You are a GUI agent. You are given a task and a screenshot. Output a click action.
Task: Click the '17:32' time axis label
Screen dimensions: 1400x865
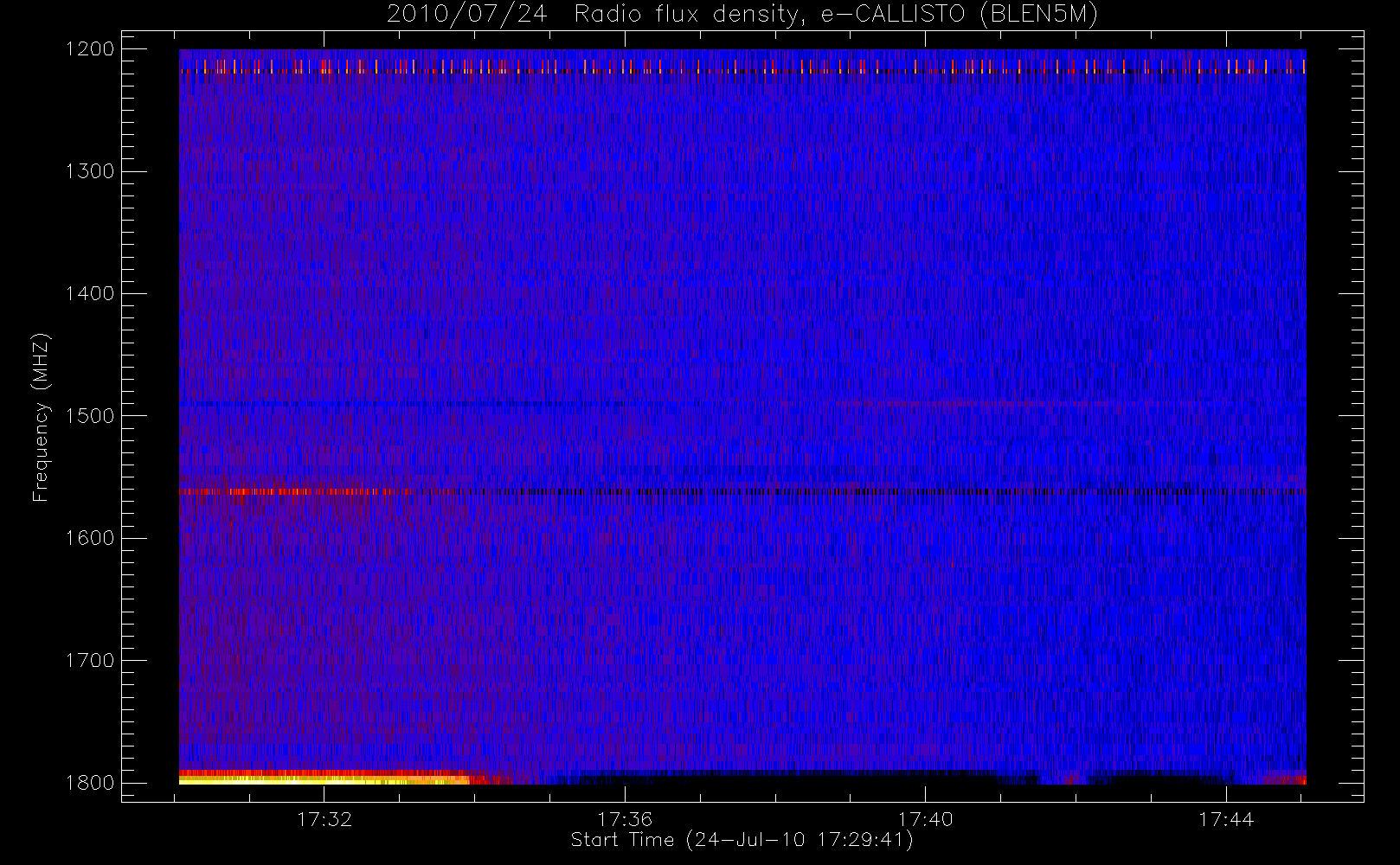(x=324, y=819)
